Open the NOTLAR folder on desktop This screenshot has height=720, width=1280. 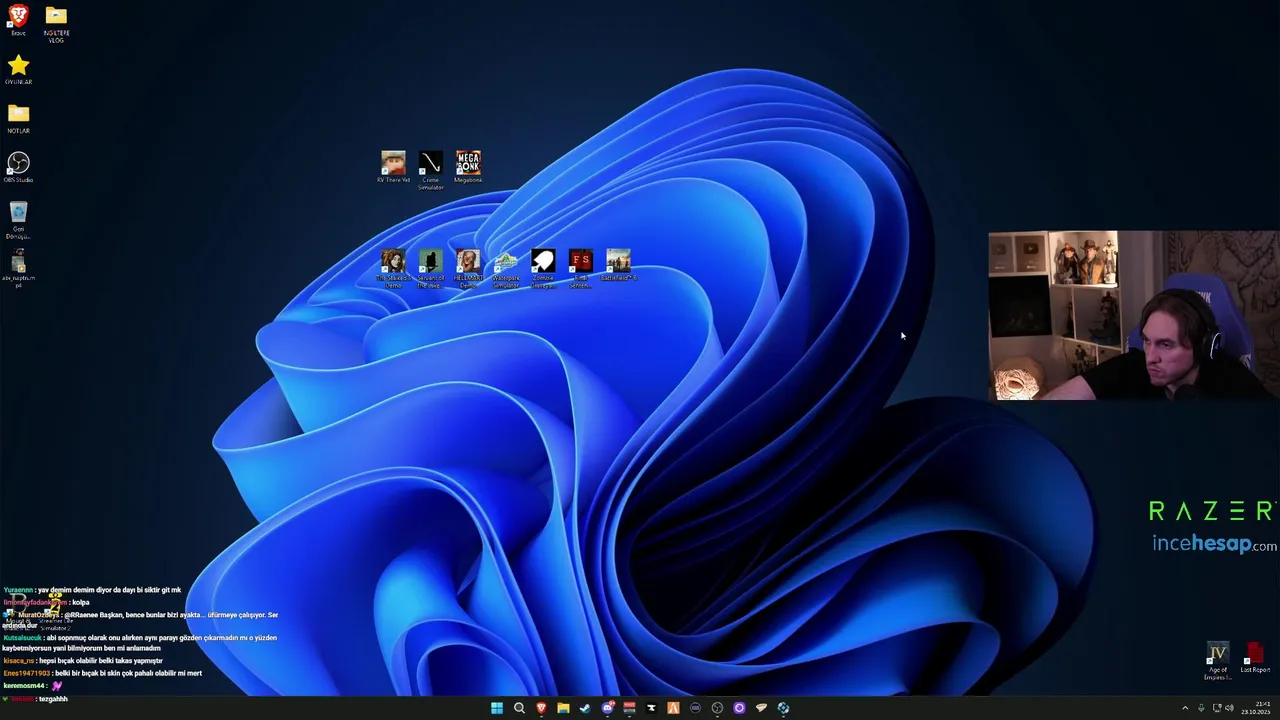tap(18, 117)
